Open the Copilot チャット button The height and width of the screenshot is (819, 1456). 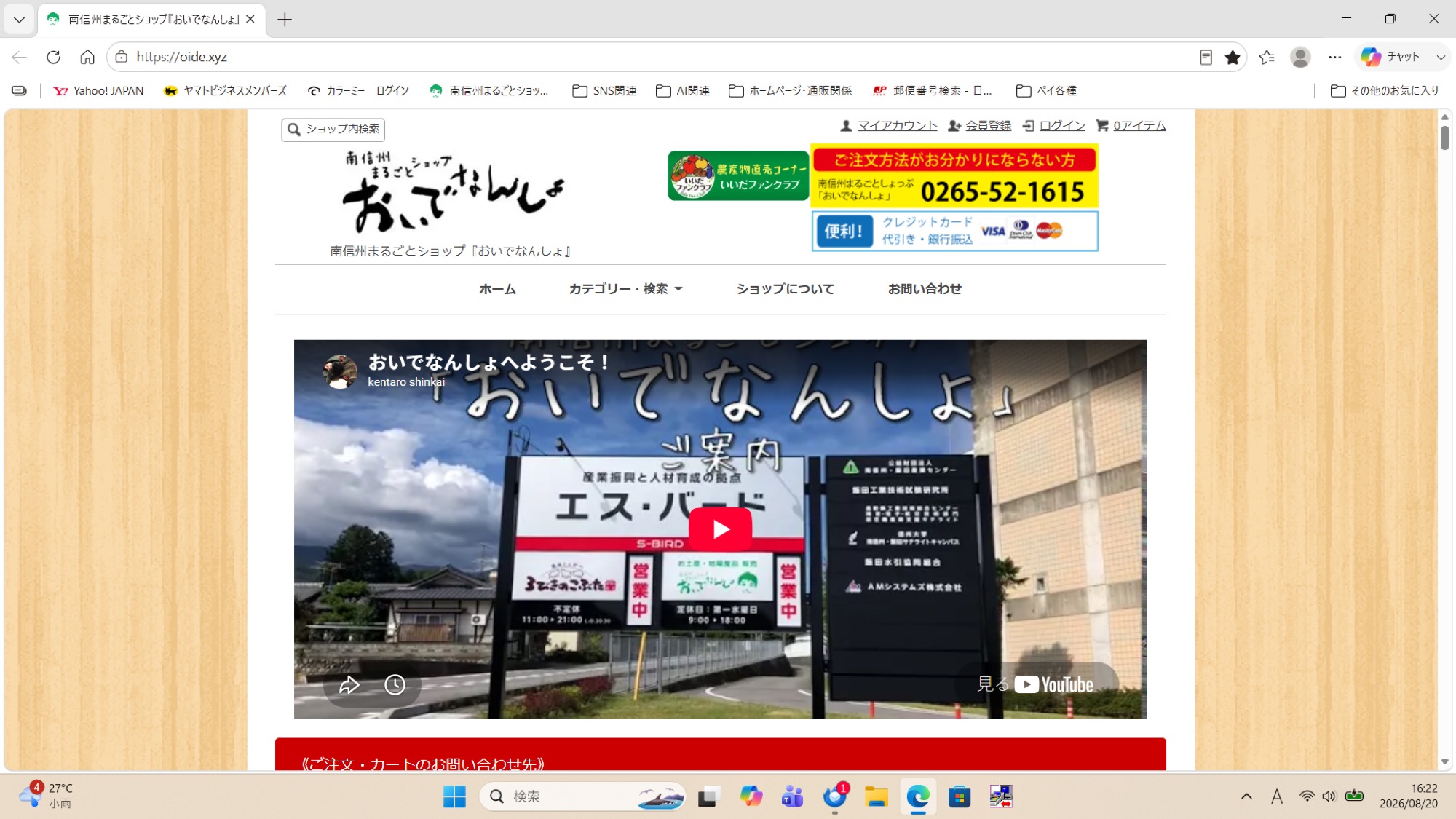pyautogui.click(x=1390, y=57)
